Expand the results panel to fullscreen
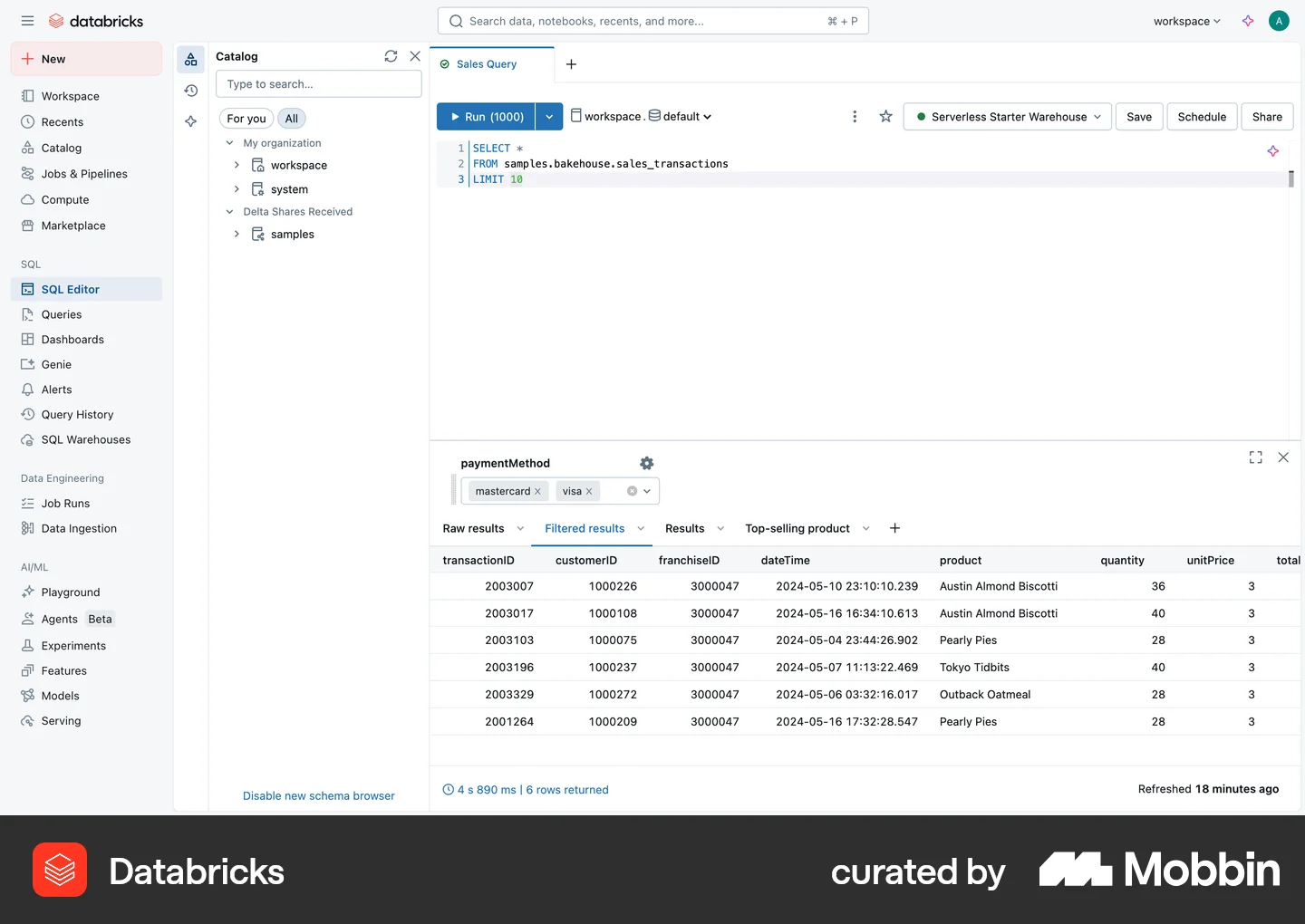Viewport: 1305px width, 924px height. (1255, 457)
